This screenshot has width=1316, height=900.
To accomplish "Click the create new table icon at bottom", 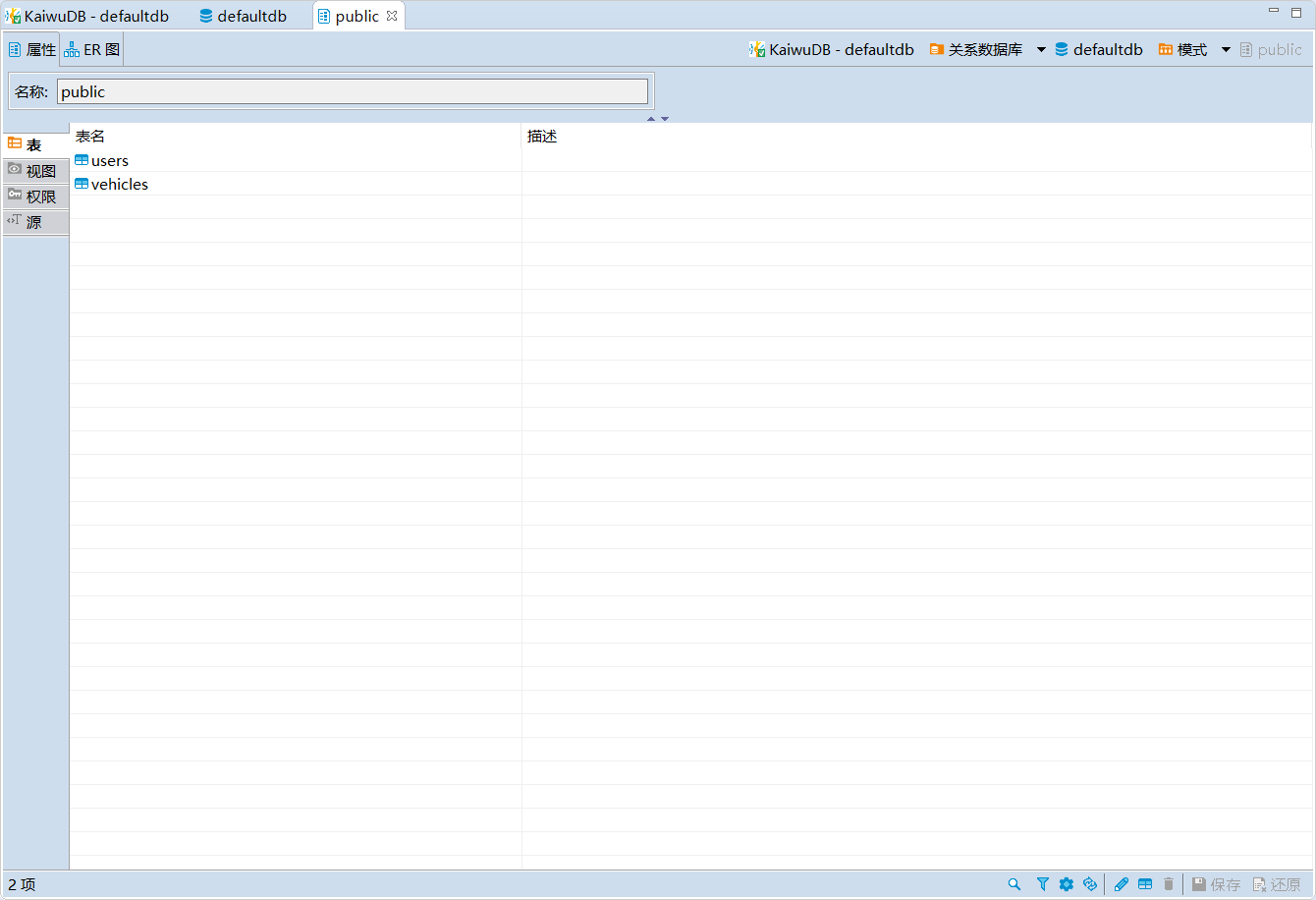I will (x=1145, y=884).
